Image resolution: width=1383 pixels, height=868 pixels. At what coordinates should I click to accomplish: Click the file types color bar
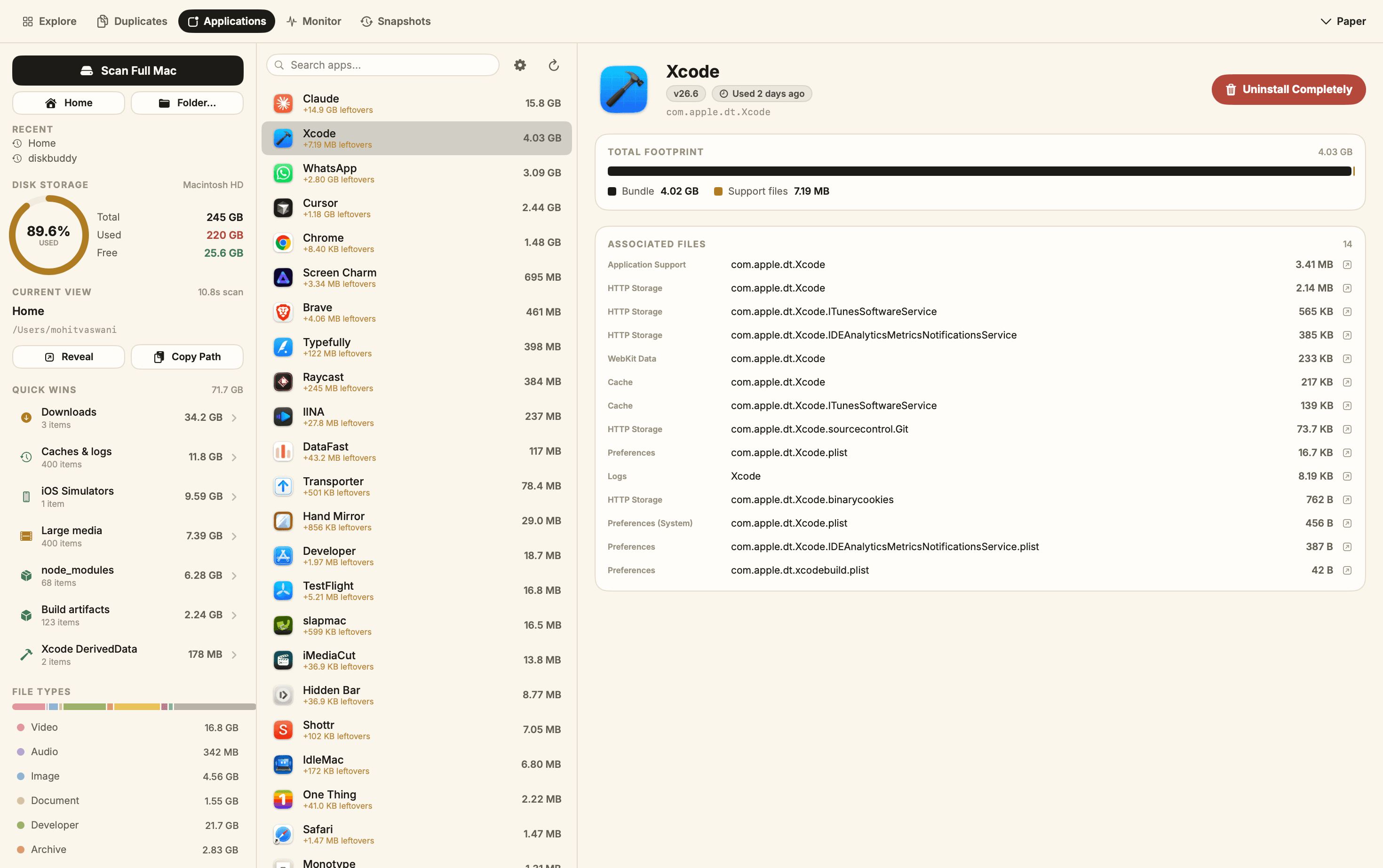click(134, 707)
